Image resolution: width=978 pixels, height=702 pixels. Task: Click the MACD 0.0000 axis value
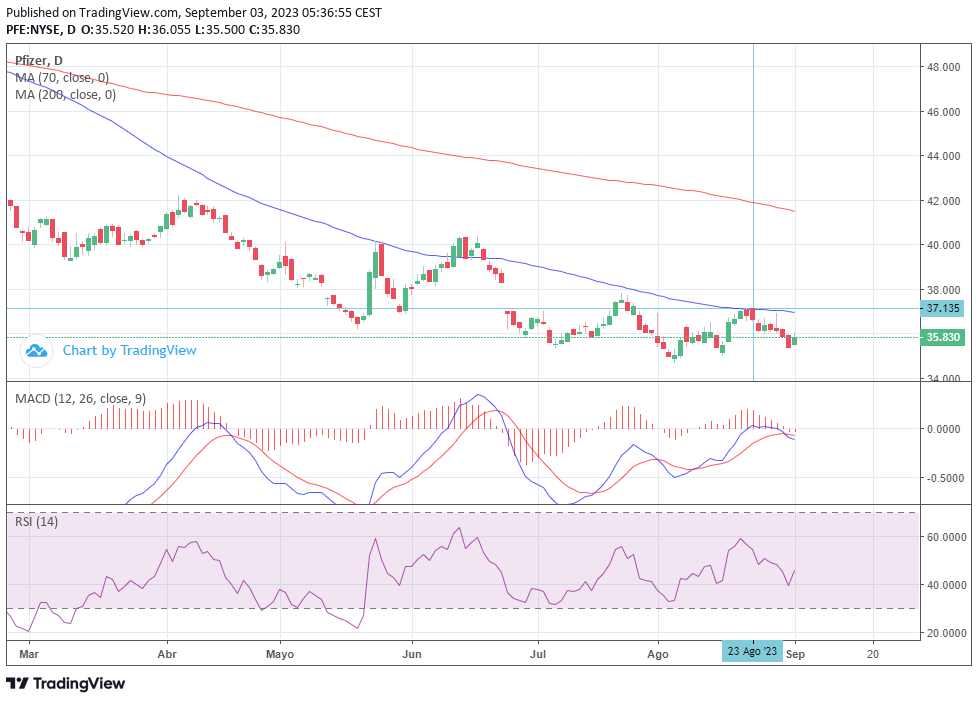coord(943,429)
